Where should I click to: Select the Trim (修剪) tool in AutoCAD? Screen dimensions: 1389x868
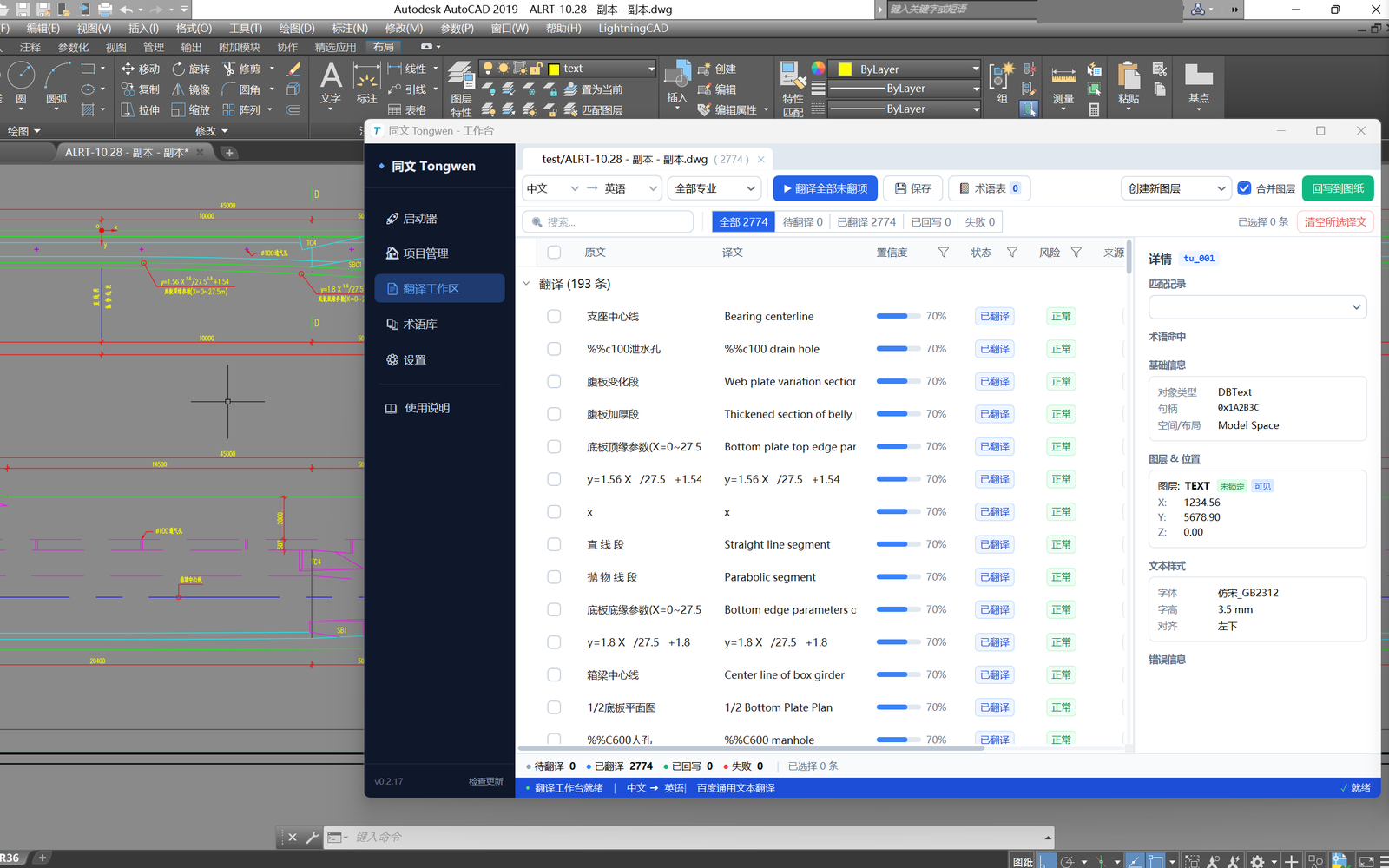[x=241, y=69]
